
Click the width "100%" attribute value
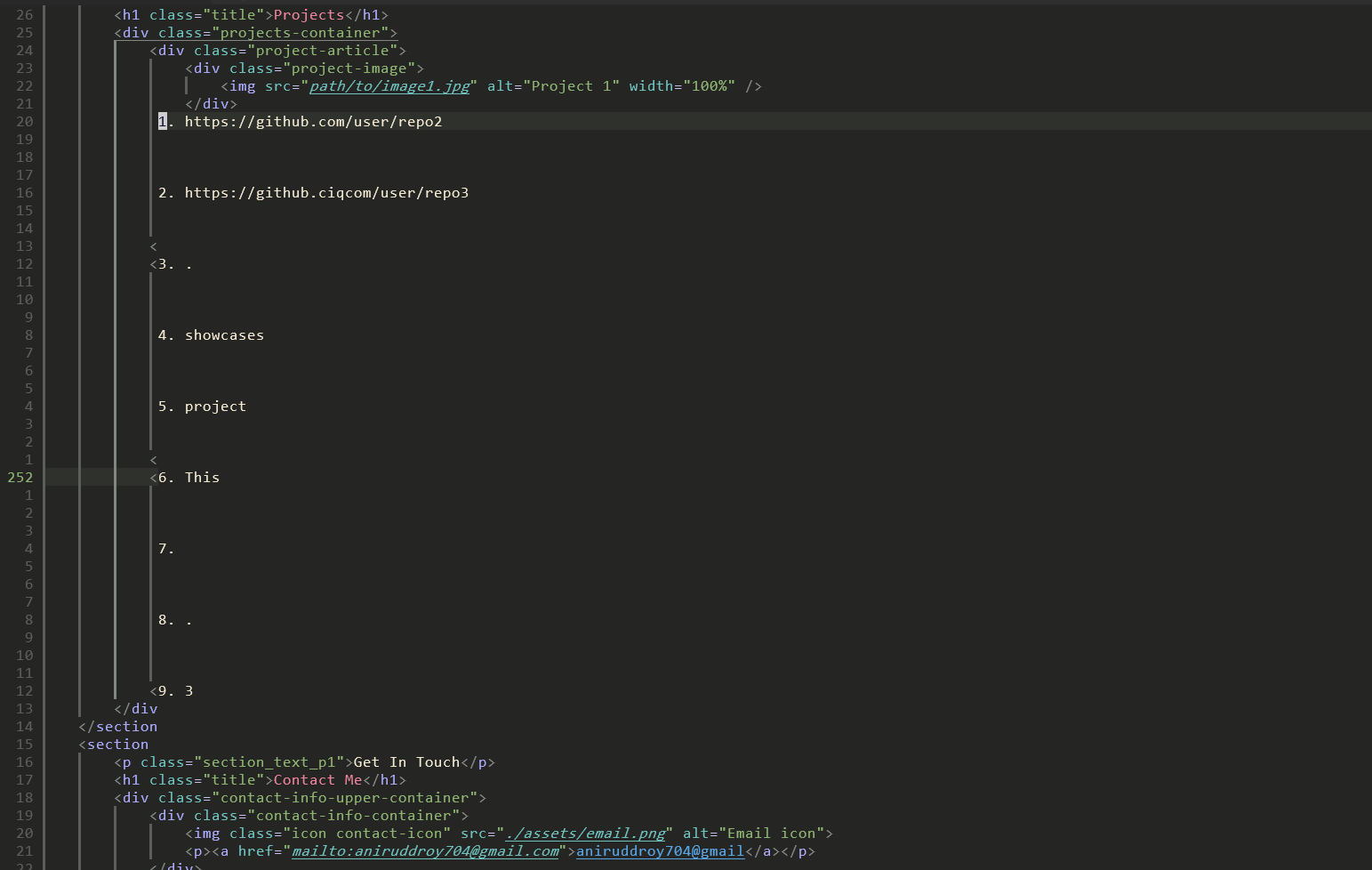point(709,86)
